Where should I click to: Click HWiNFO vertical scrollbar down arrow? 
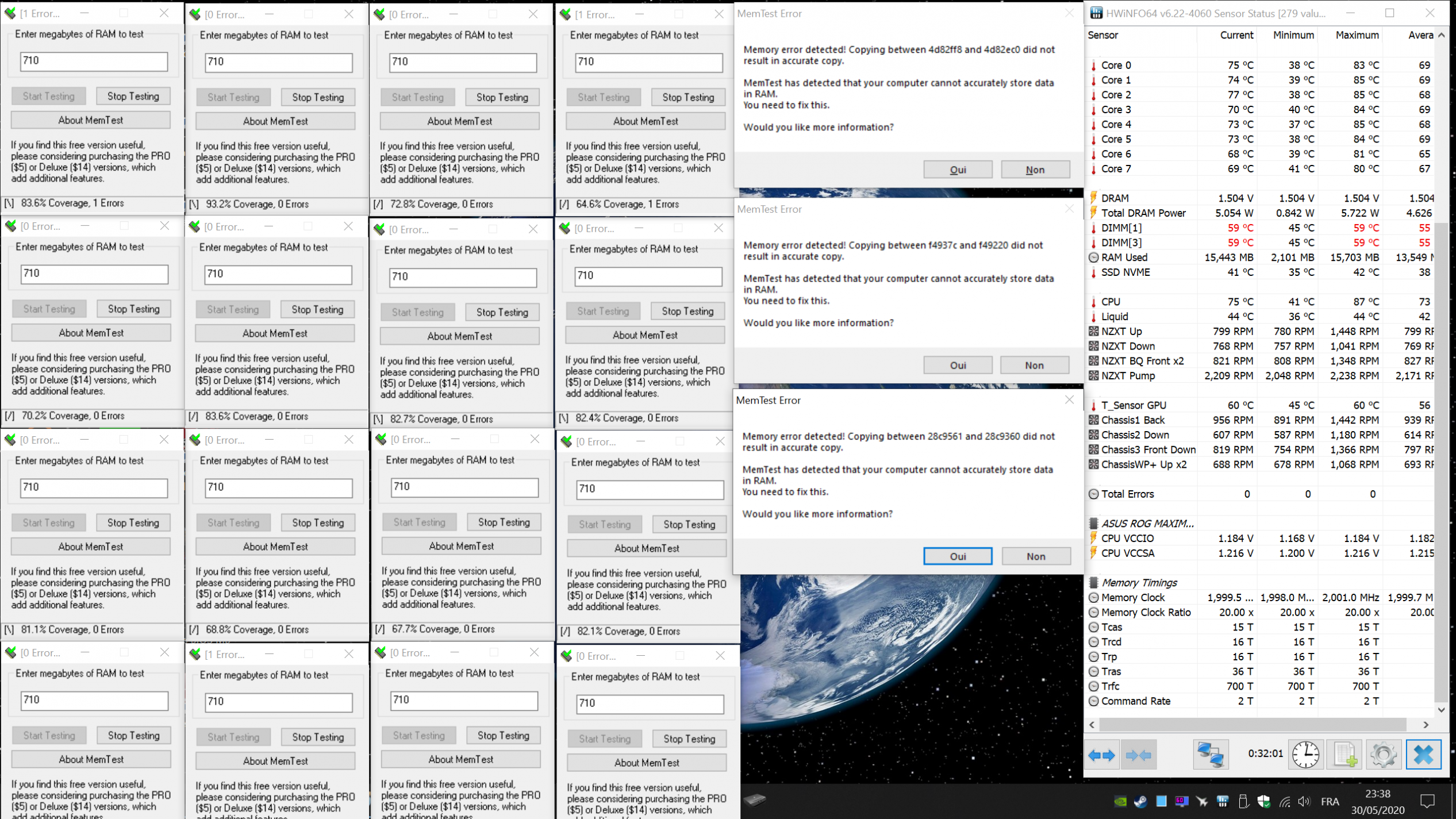[x=1442, y=710]
